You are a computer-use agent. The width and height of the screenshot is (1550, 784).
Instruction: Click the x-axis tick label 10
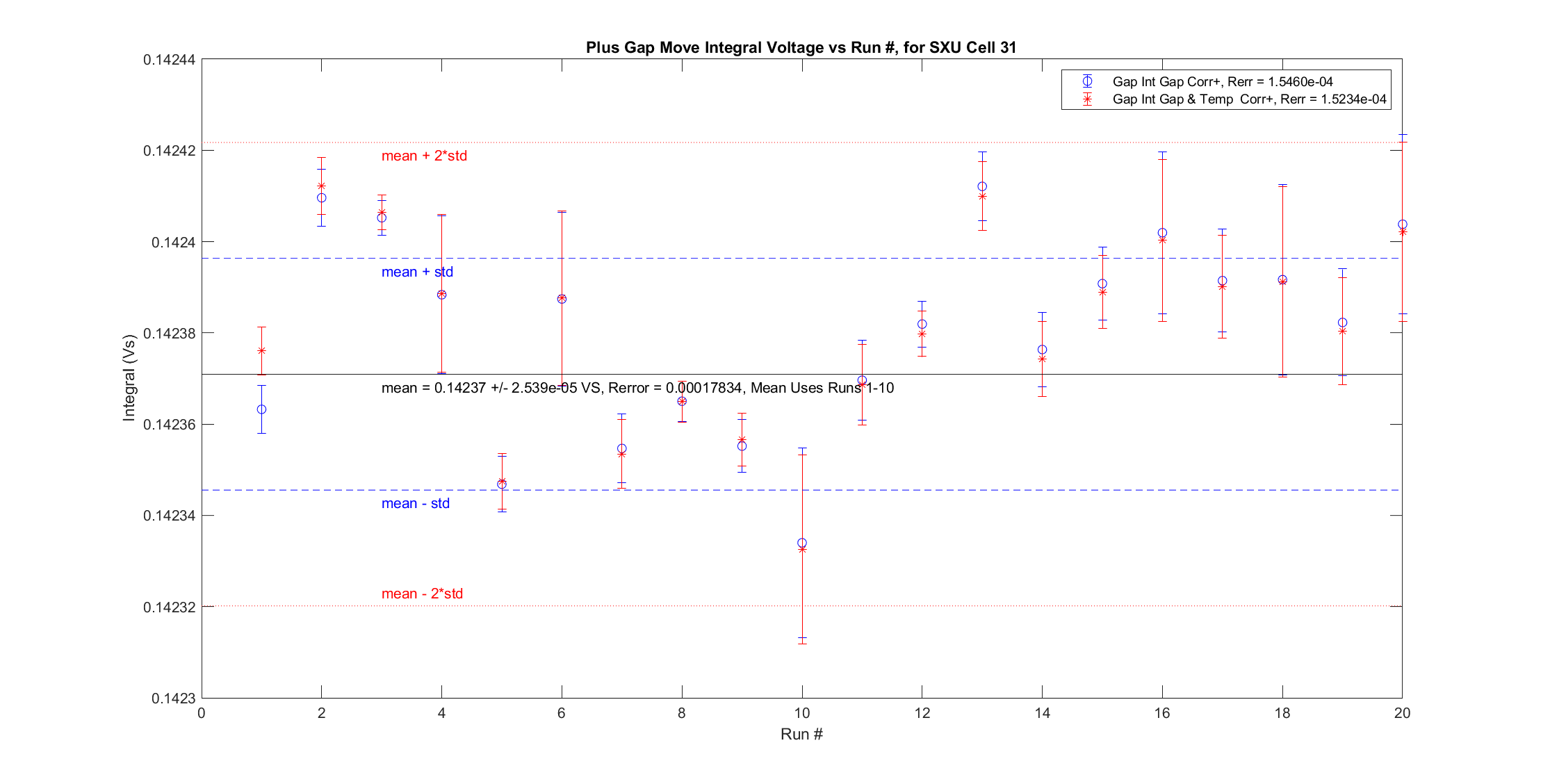(x=801, y=713)
